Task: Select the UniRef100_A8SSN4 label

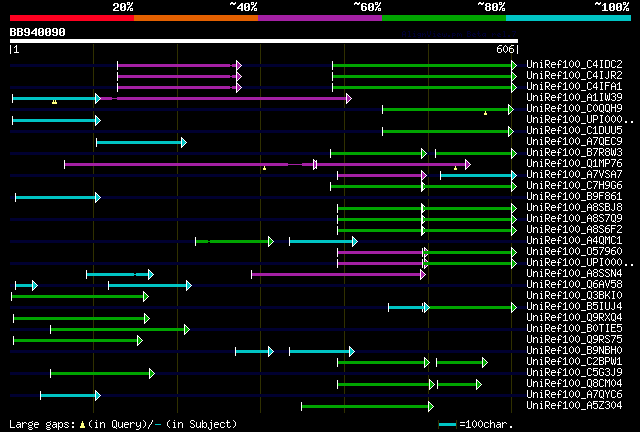Action: (x=574, y=274)
